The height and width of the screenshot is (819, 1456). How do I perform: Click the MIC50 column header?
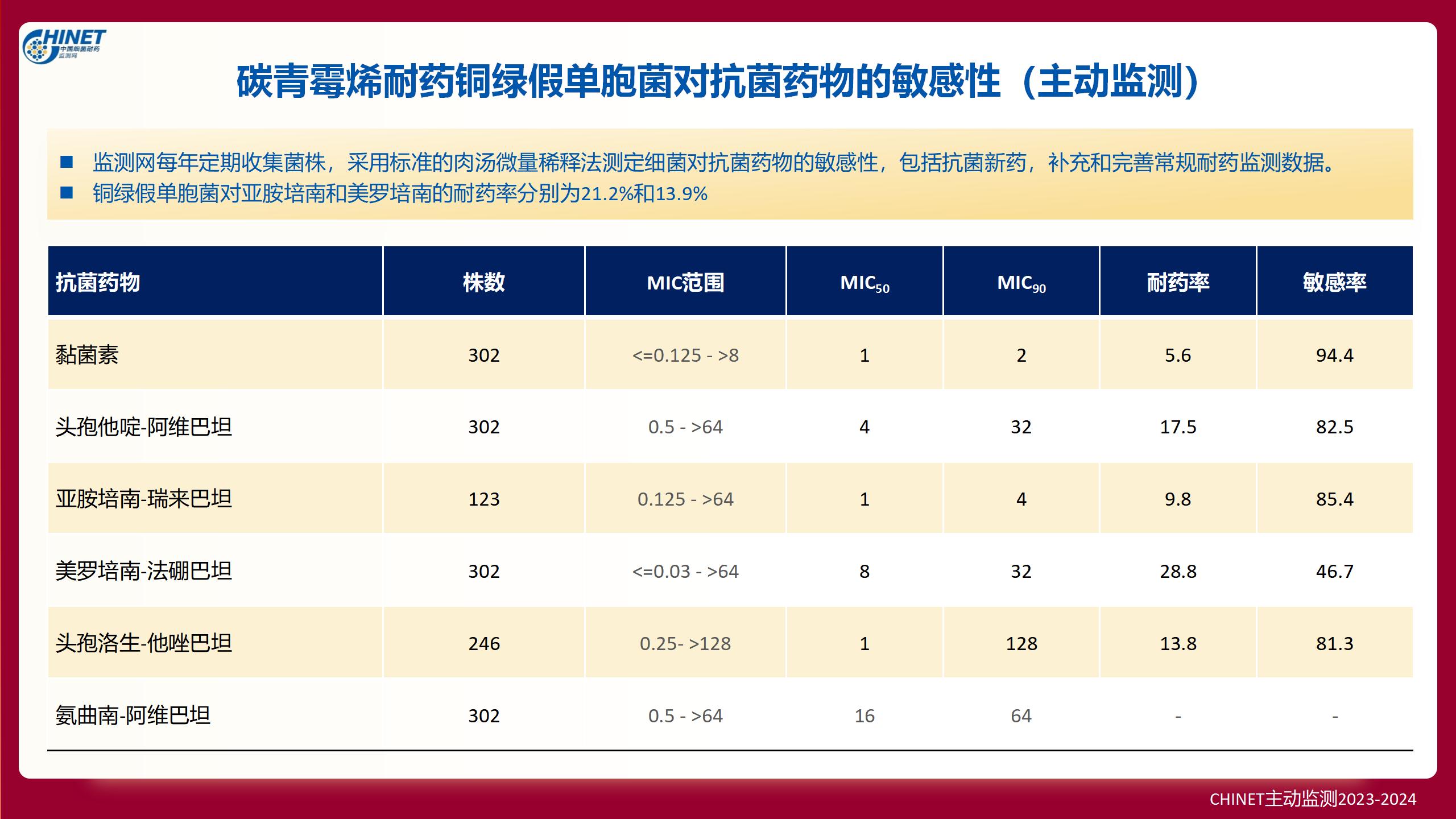coord(864,283)
